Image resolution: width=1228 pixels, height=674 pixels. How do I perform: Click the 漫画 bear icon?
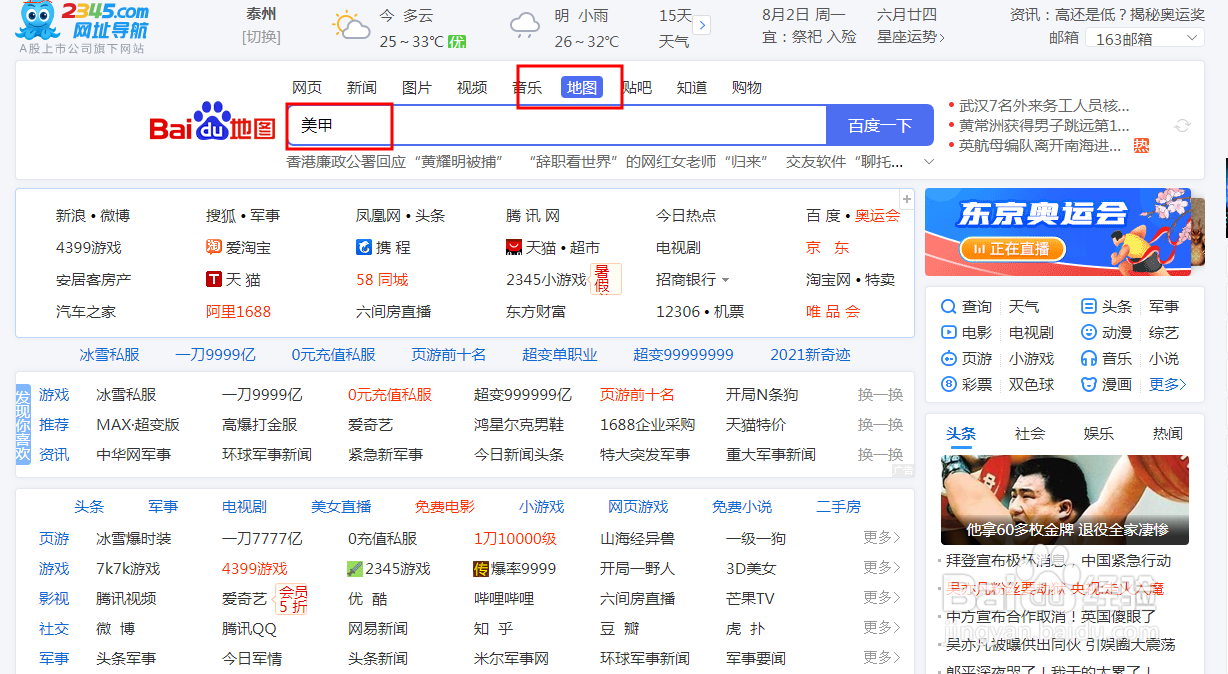coord(1089,384)
